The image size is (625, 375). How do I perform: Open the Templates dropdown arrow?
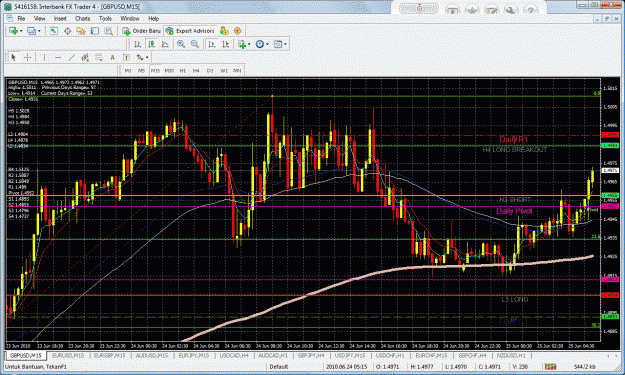coord(285,45)
